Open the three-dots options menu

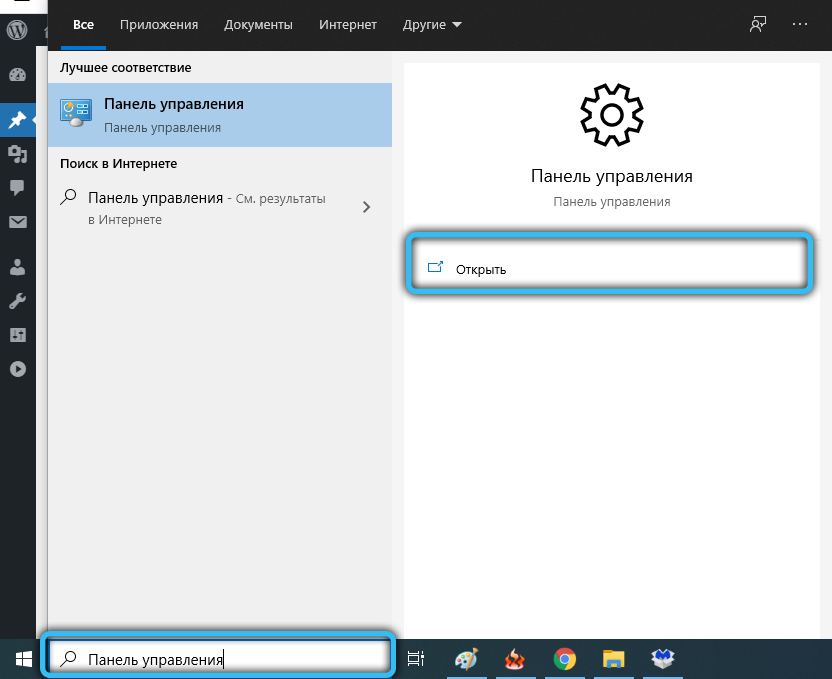coord(799,24)
